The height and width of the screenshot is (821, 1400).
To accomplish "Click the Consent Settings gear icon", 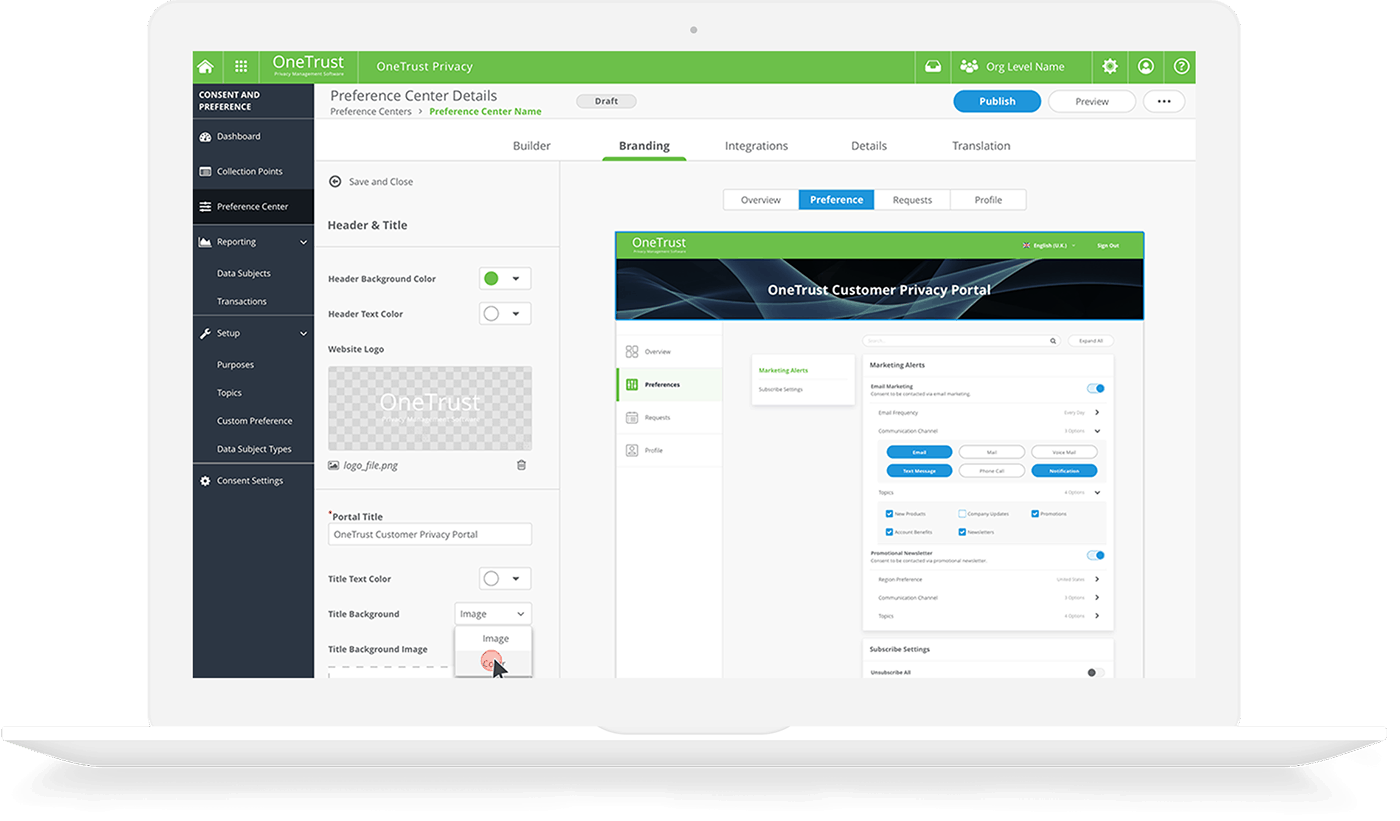I will coord(205,481).
